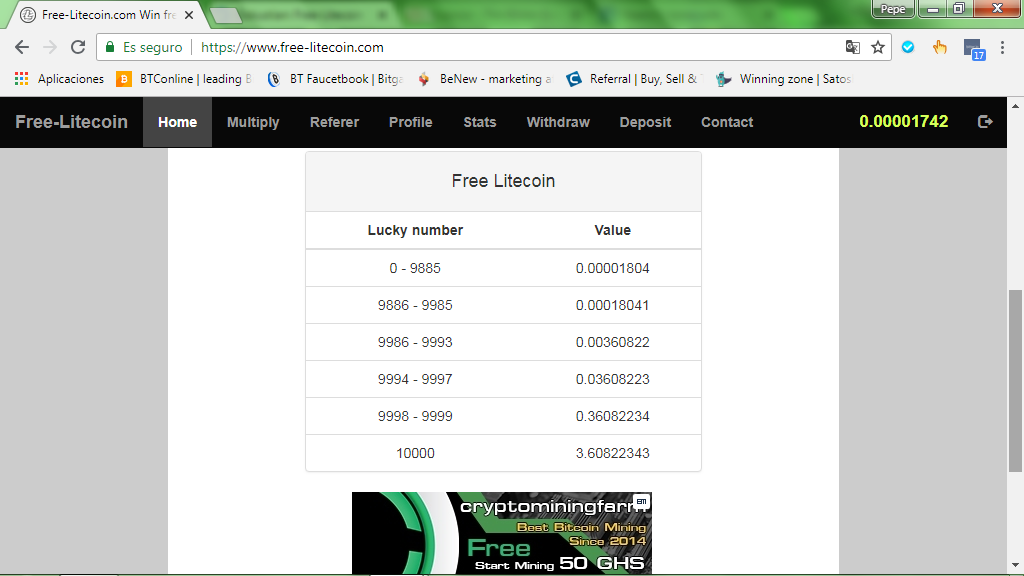
Task: Open the extension with badge 17
Action: [x=973, y=49]
